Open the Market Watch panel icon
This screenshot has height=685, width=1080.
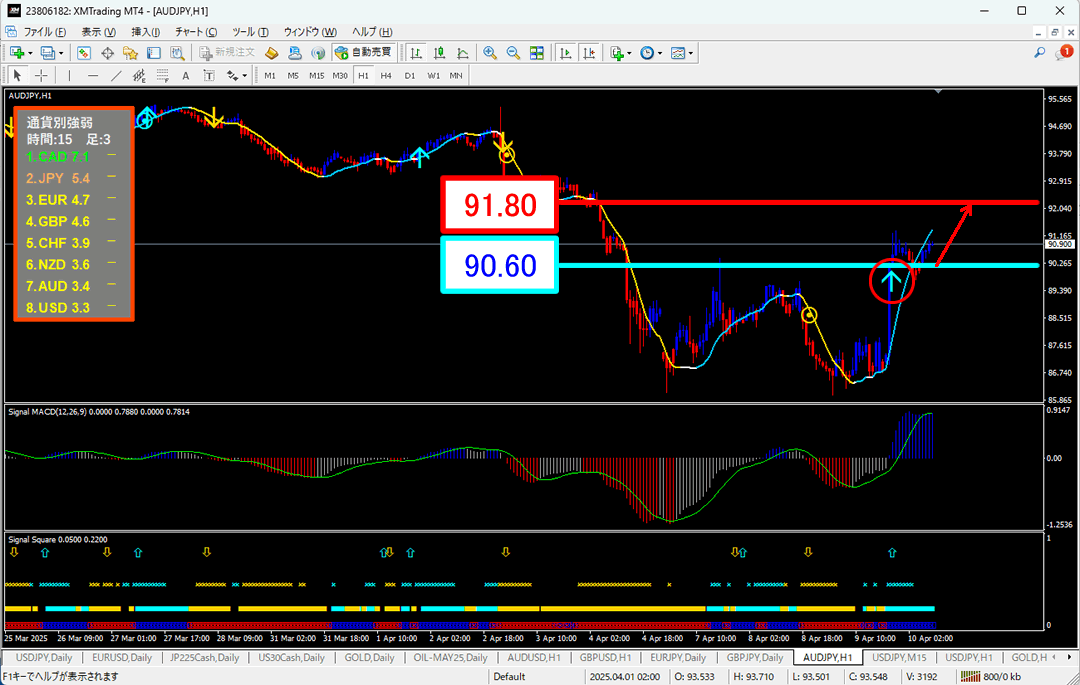click(84, 53)
